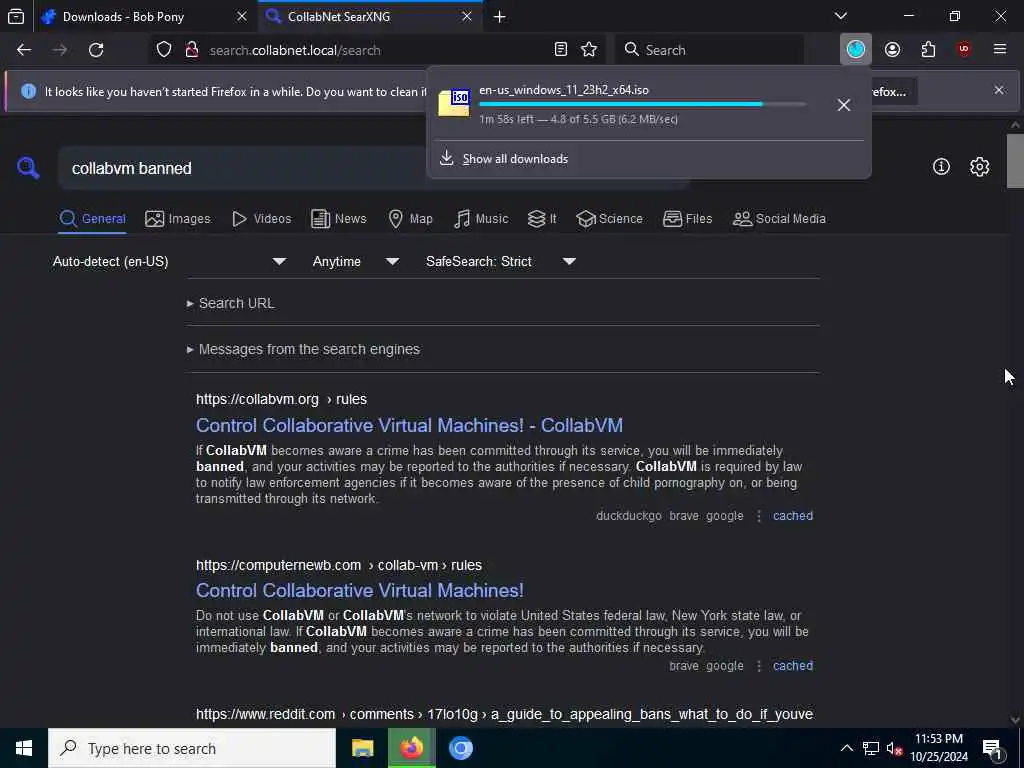Switch to the It search category
Image resolution: width=1024 pixels, height=768 pixels.
pyautogui.click(x=542, y=219)
